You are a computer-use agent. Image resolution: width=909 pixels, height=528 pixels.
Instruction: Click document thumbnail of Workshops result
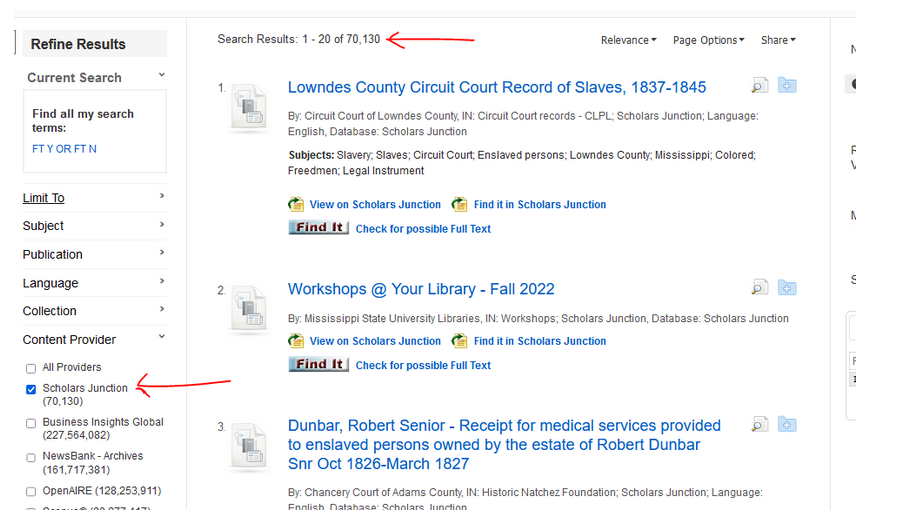(x=249, y=309)
